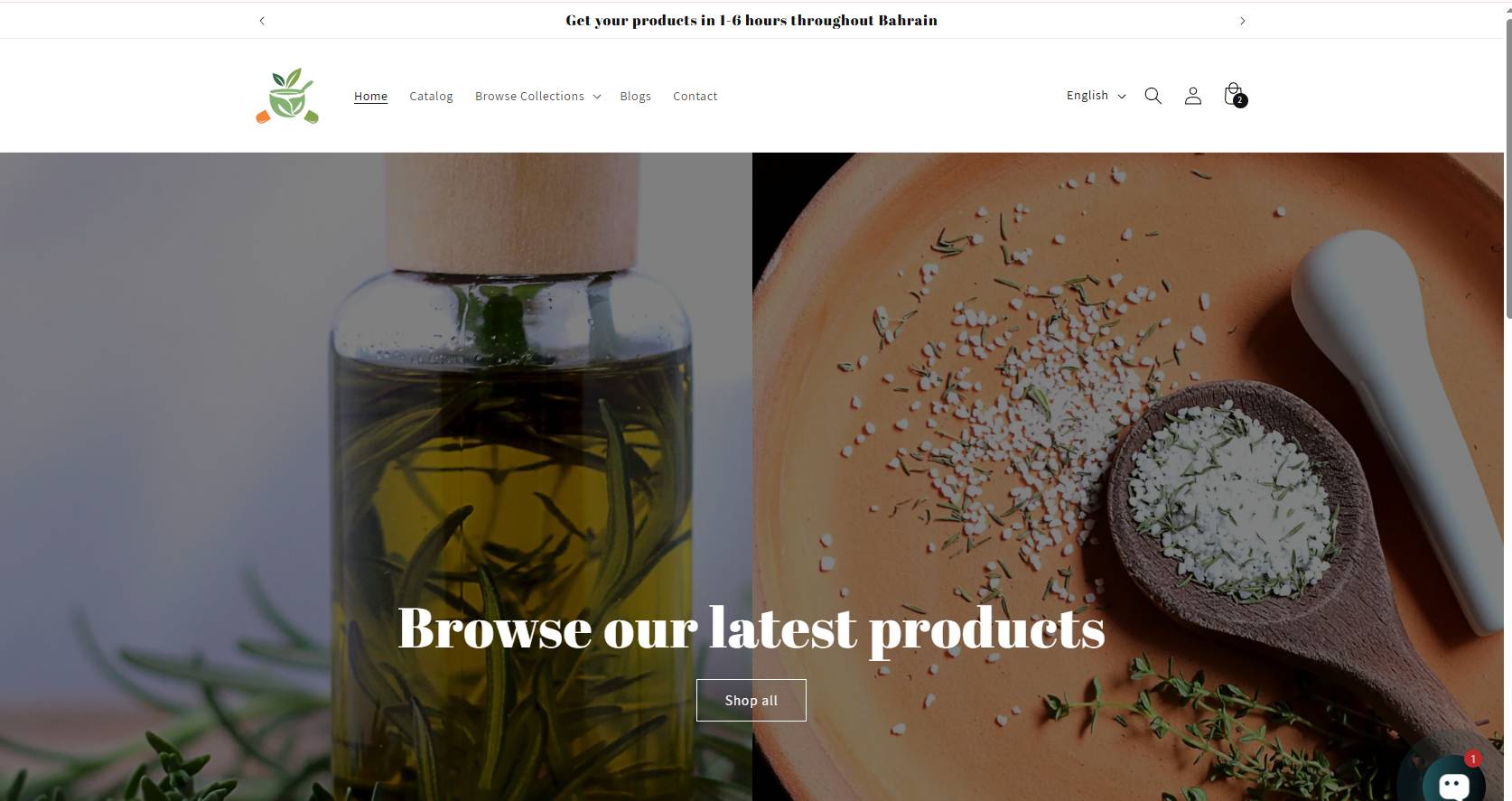The width and height of the screenshot is (1512, 801).
Task: Open the shopping cart bag icon
Action: coord(1233,95)
